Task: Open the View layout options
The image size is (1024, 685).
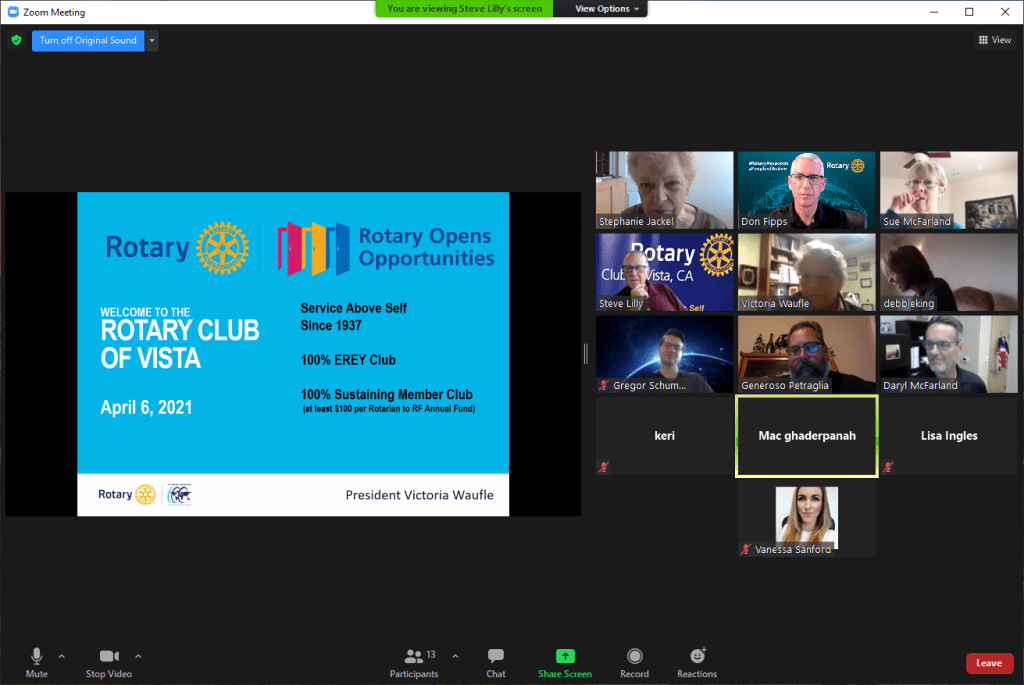Action: pos(994,40)
